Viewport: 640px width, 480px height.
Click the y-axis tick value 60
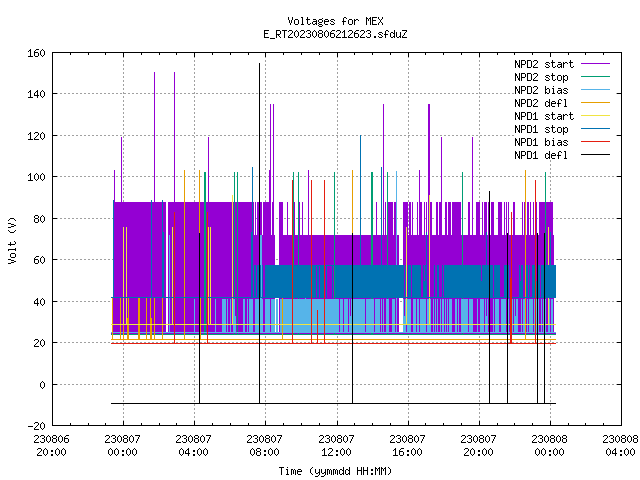(x=39, y=260)
